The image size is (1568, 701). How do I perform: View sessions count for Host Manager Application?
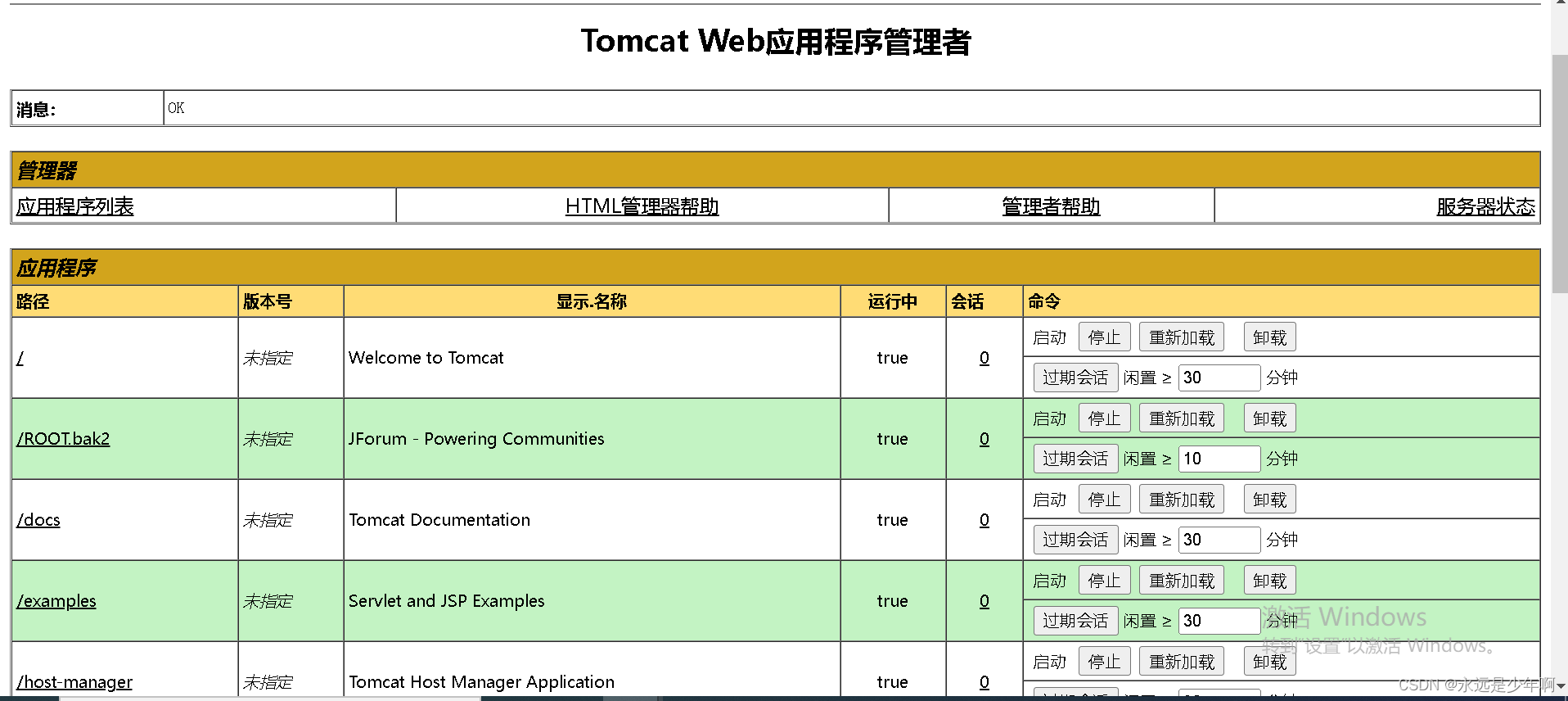pos(985,682)
